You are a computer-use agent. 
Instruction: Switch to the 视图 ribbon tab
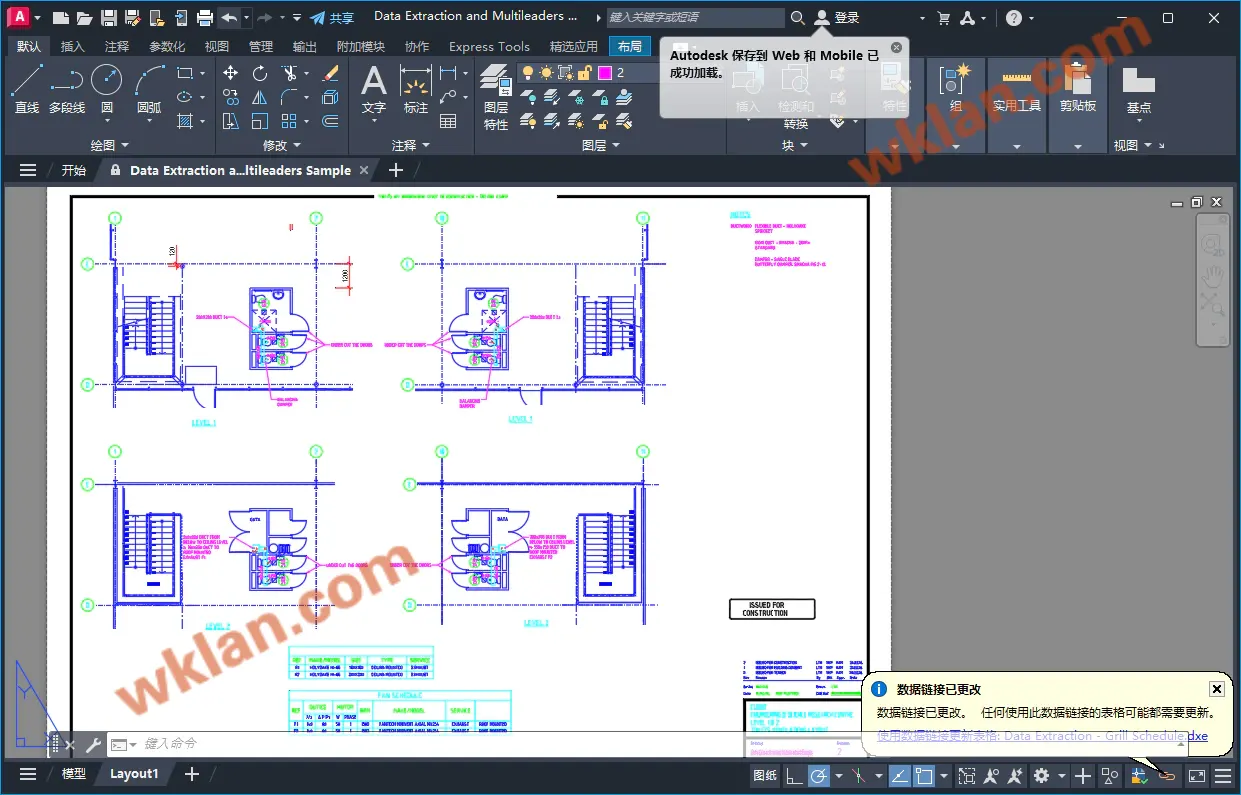217,47
